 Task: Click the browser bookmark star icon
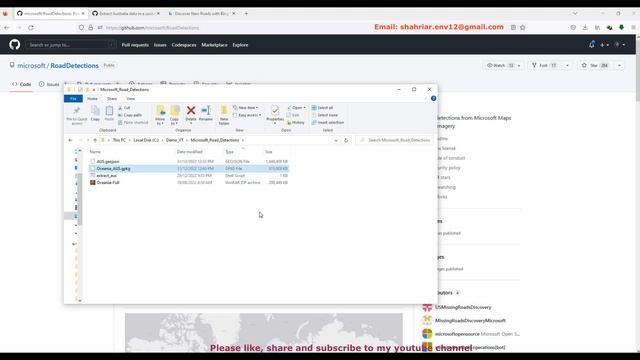tap(522, 27)
